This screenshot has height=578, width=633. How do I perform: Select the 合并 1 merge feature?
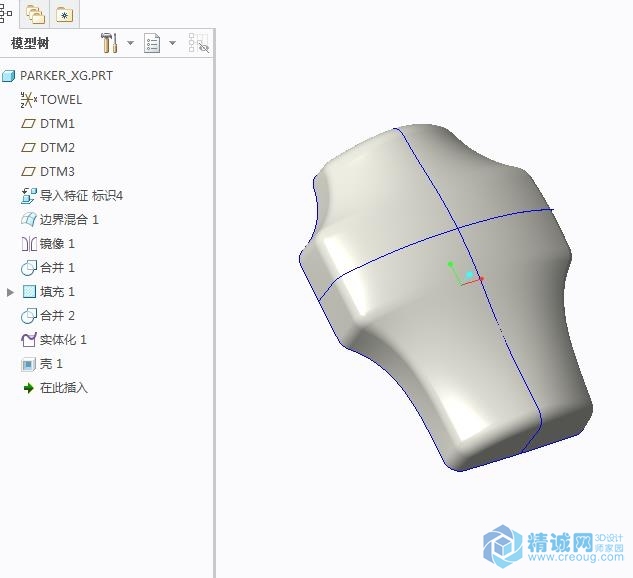pos(57,268)
